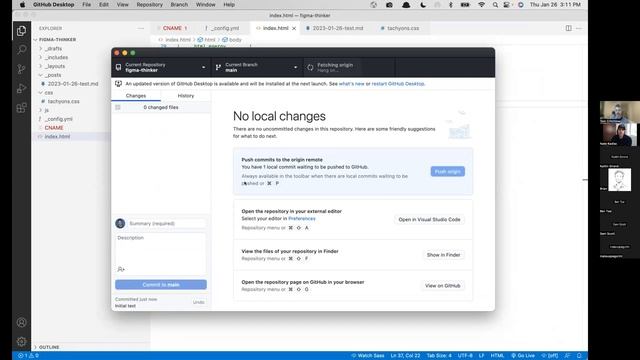Open the Branch menu in menu bar
The width and height of the screenshot is (640, 360).
click(x=179, y=4)
